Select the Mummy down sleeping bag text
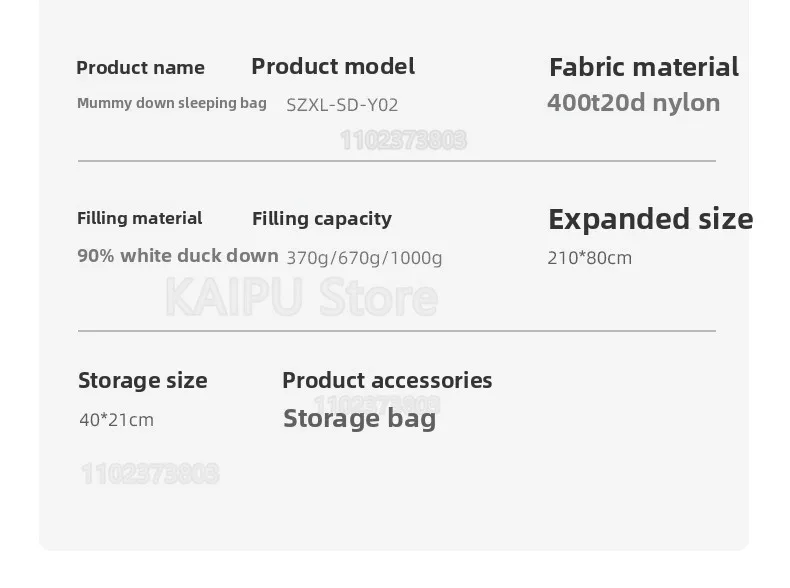The width and height of the screenshot is (790, 588). point(172,103)
